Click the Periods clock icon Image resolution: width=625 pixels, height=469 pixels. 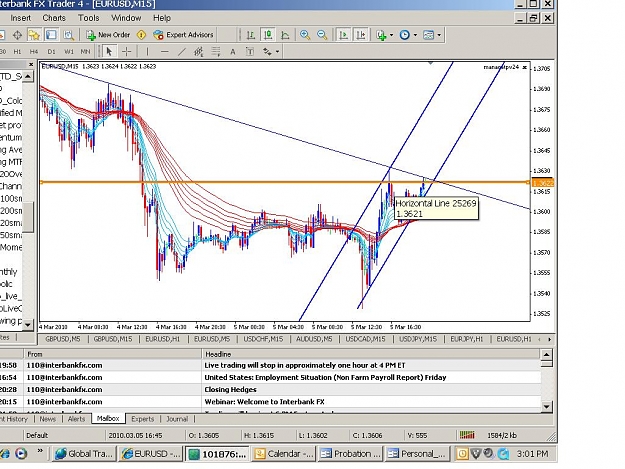pos(405,35)
